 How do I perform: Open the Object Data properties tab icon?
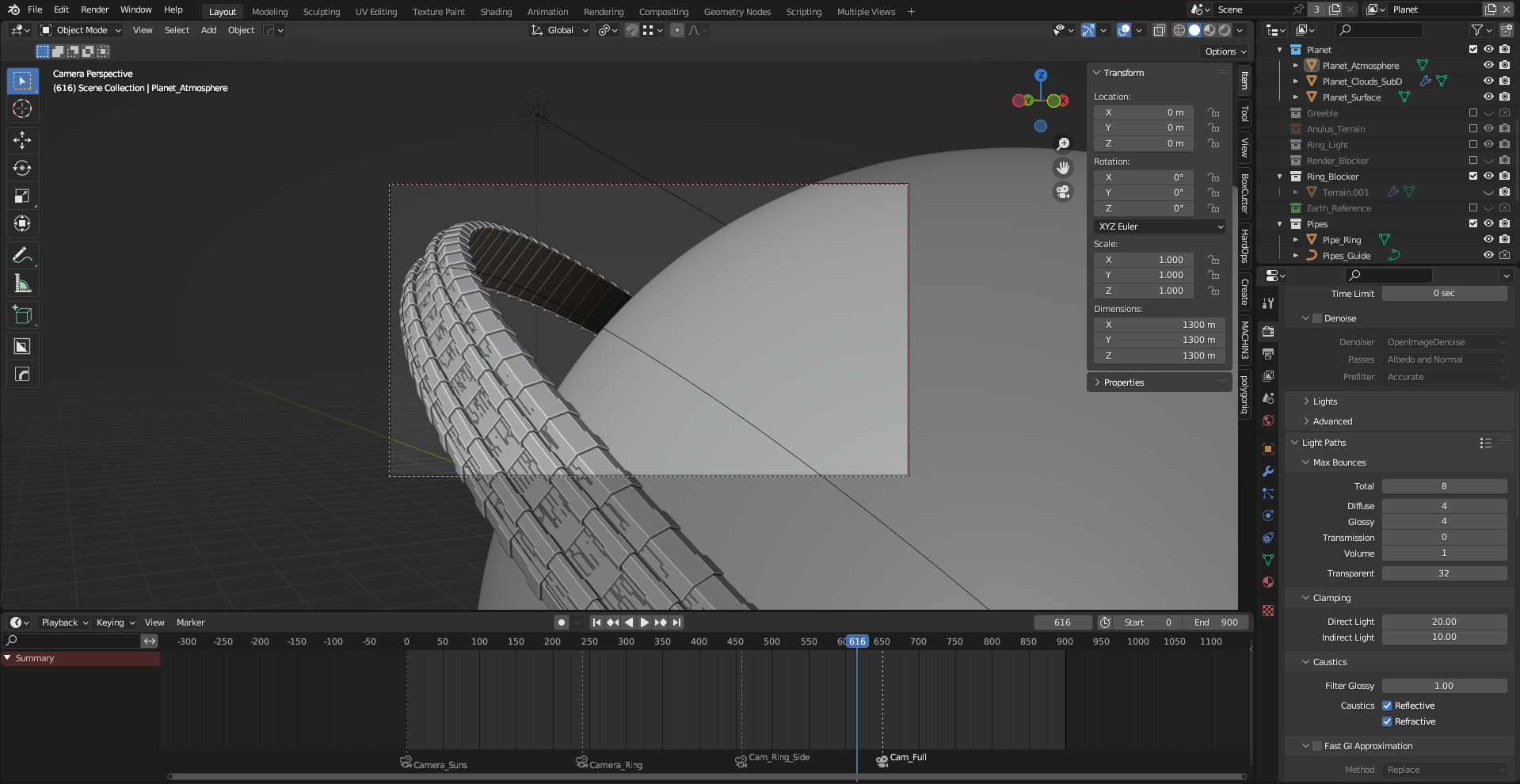(1268, 560)
